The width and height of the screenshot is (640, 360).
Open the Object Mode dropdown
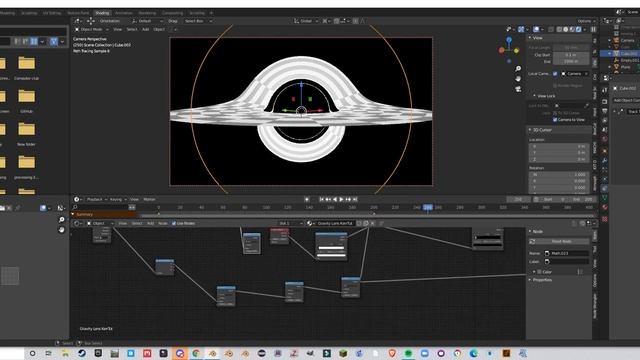coord(92,29)
